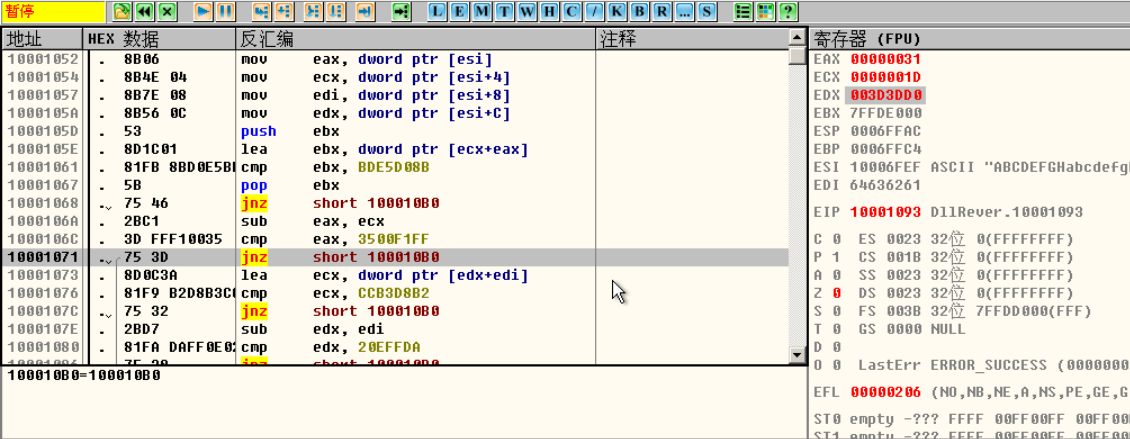Open the Log window with L button
The height and width of the screenshot is (439, 1130).
click(438, 11)
